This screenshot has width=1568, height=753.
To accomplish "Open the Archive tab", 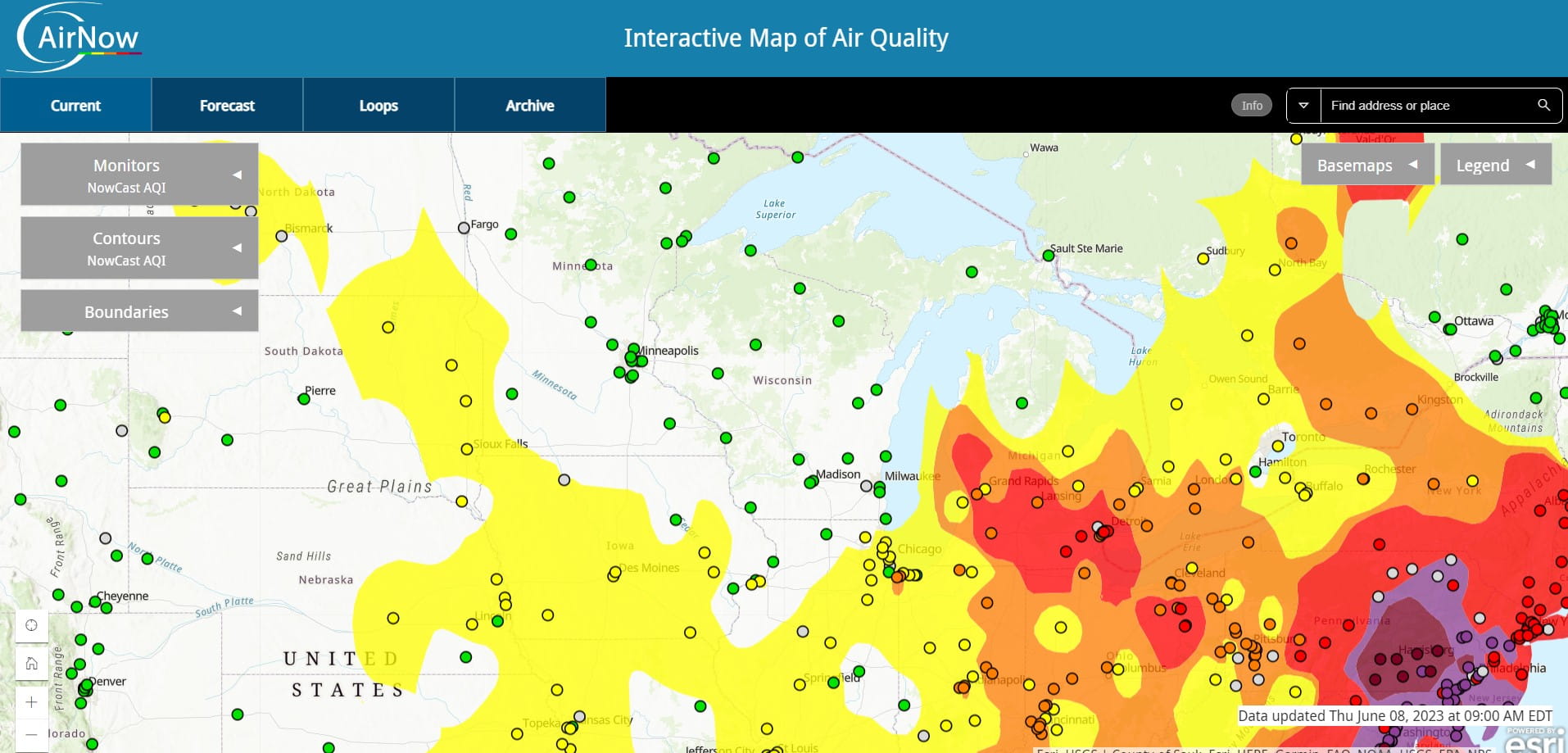I will pos(529,105).
